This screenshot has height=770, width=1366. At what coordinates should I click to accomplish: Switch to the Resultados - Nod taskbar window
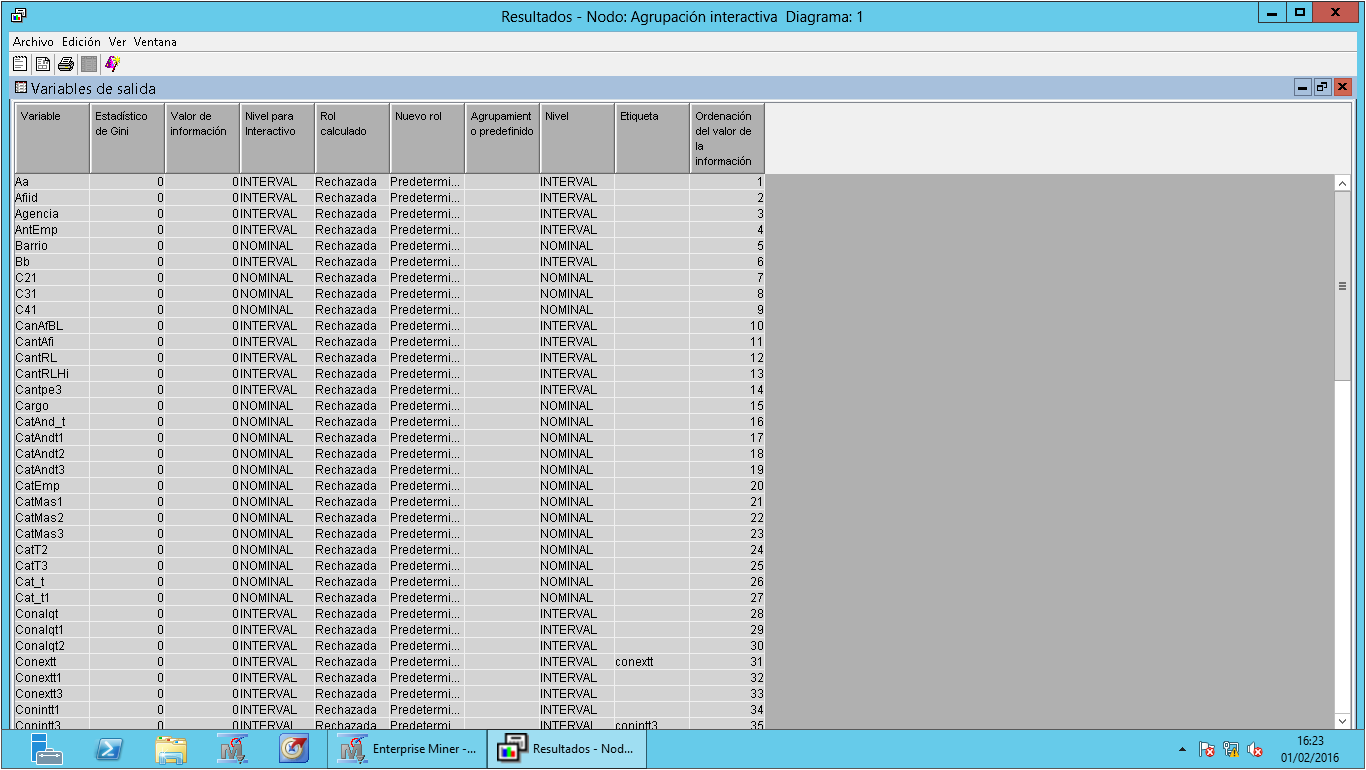click(x=566, y=748)
